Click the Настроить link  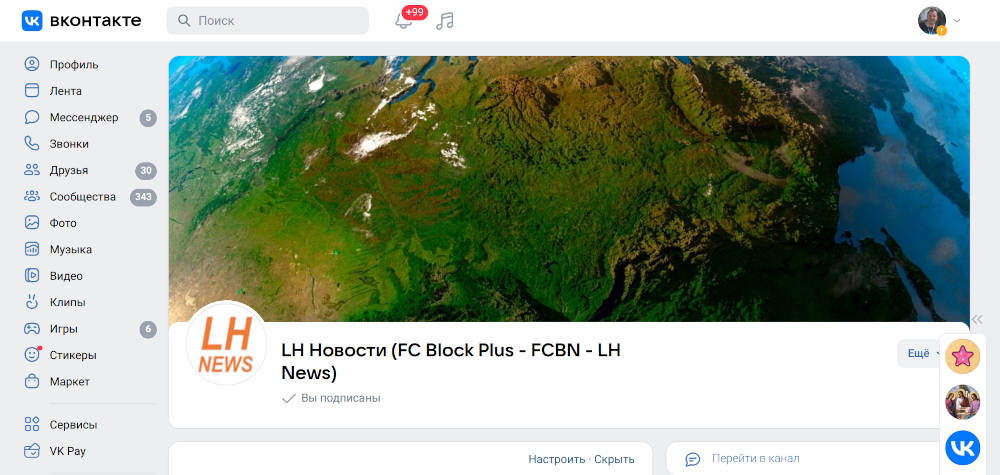[x=556, y=459]
